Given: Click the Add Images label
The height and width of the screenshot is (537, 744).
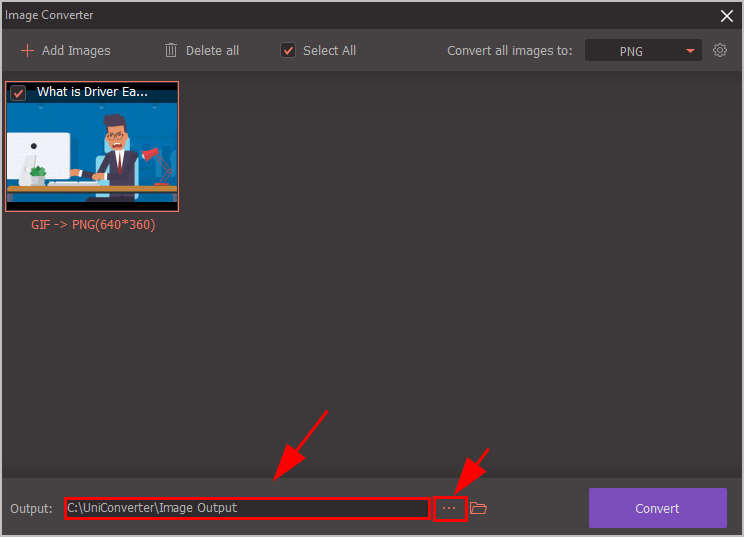Looking at the screenshot, I should click(76, 51).
